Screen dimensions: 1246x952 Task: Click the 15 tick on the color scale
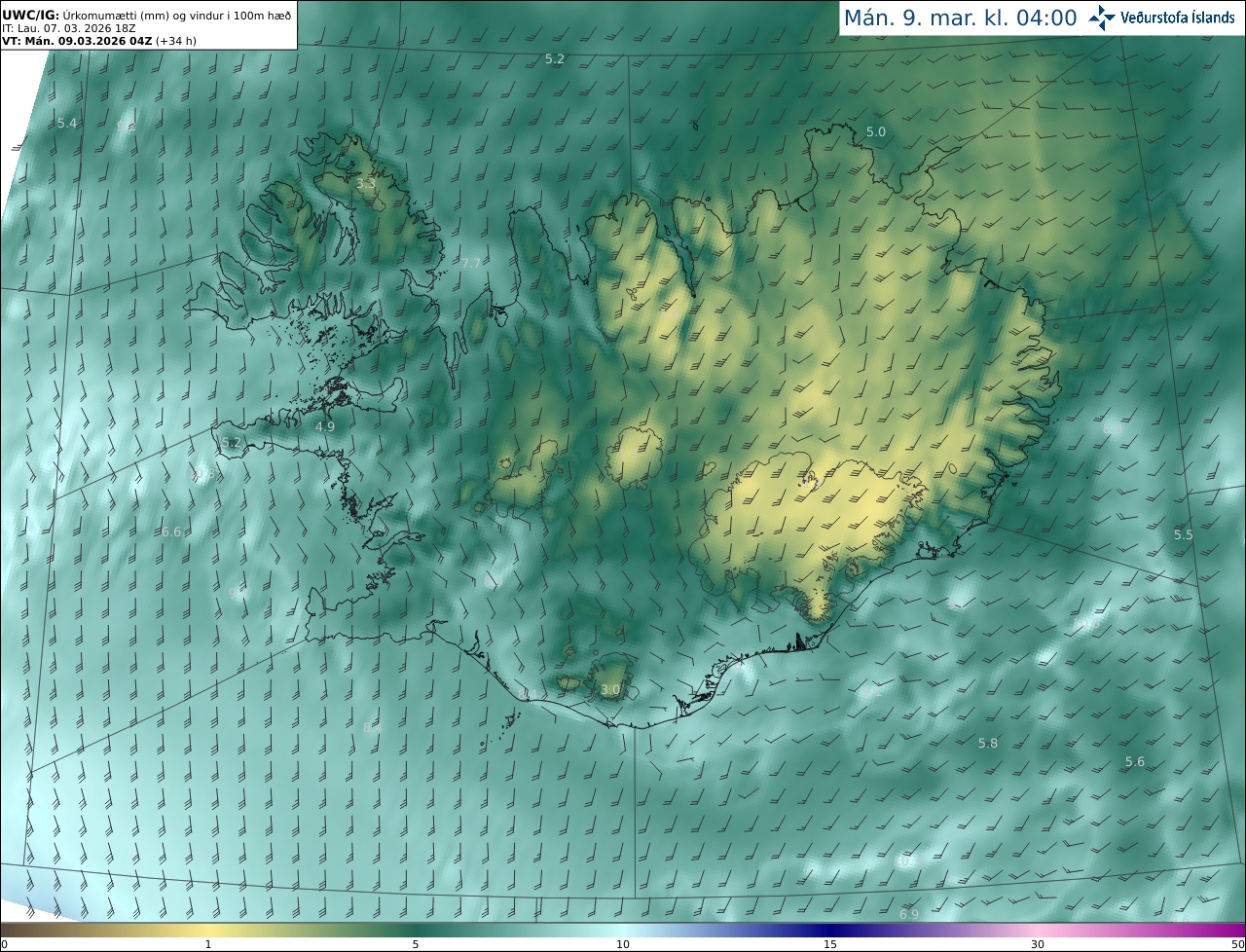click(x=830, y=944)
